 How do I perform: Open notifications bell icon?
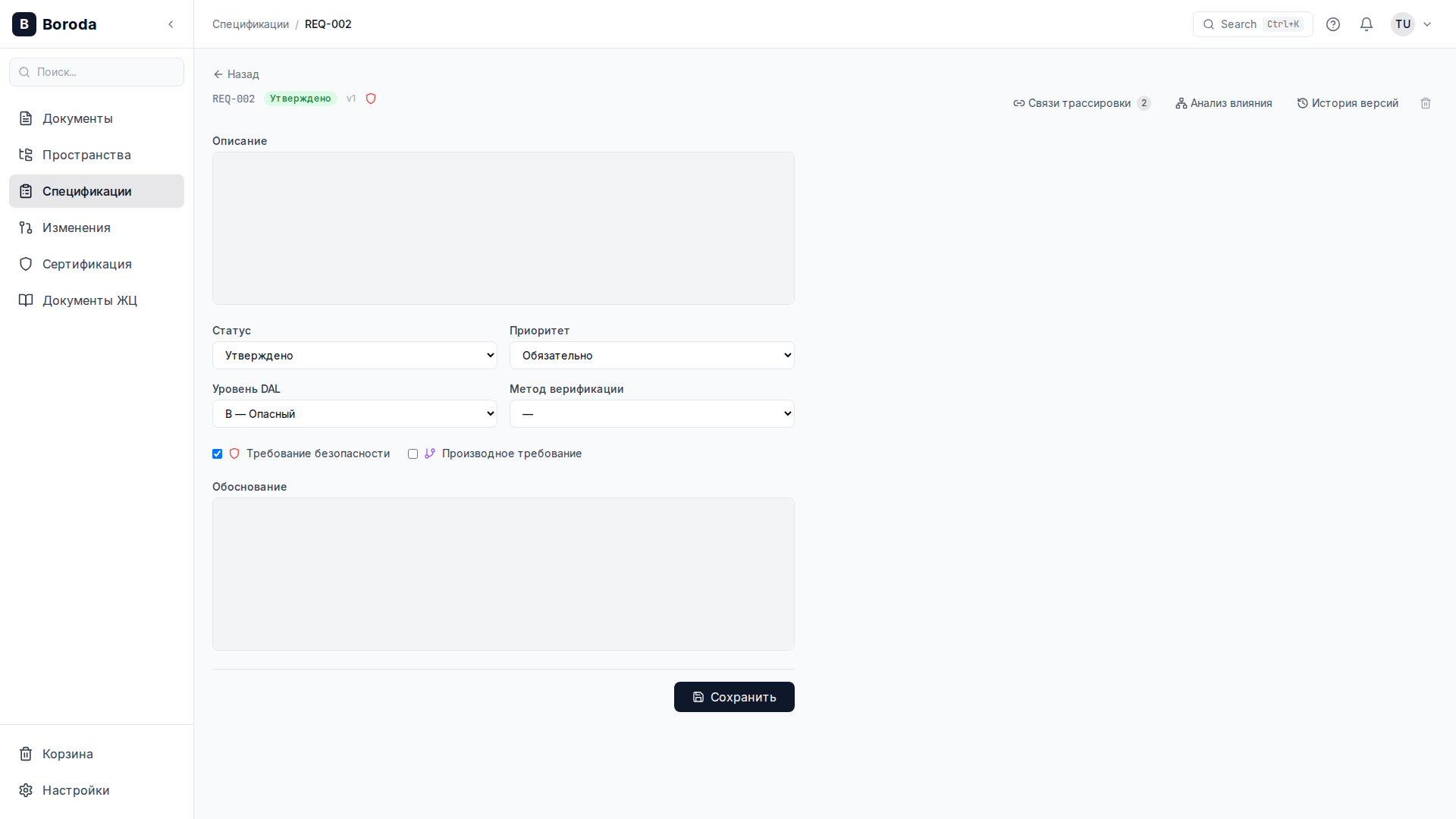[1367, 24]
